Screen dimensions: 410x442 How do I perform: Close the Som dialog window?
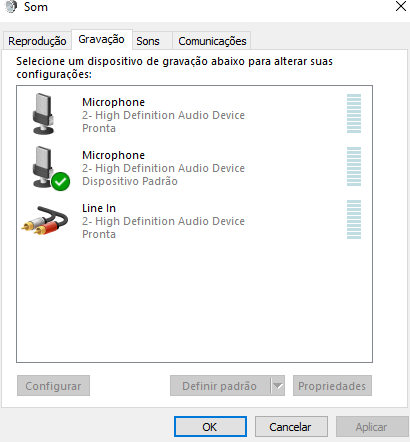[x=401, y=6]
